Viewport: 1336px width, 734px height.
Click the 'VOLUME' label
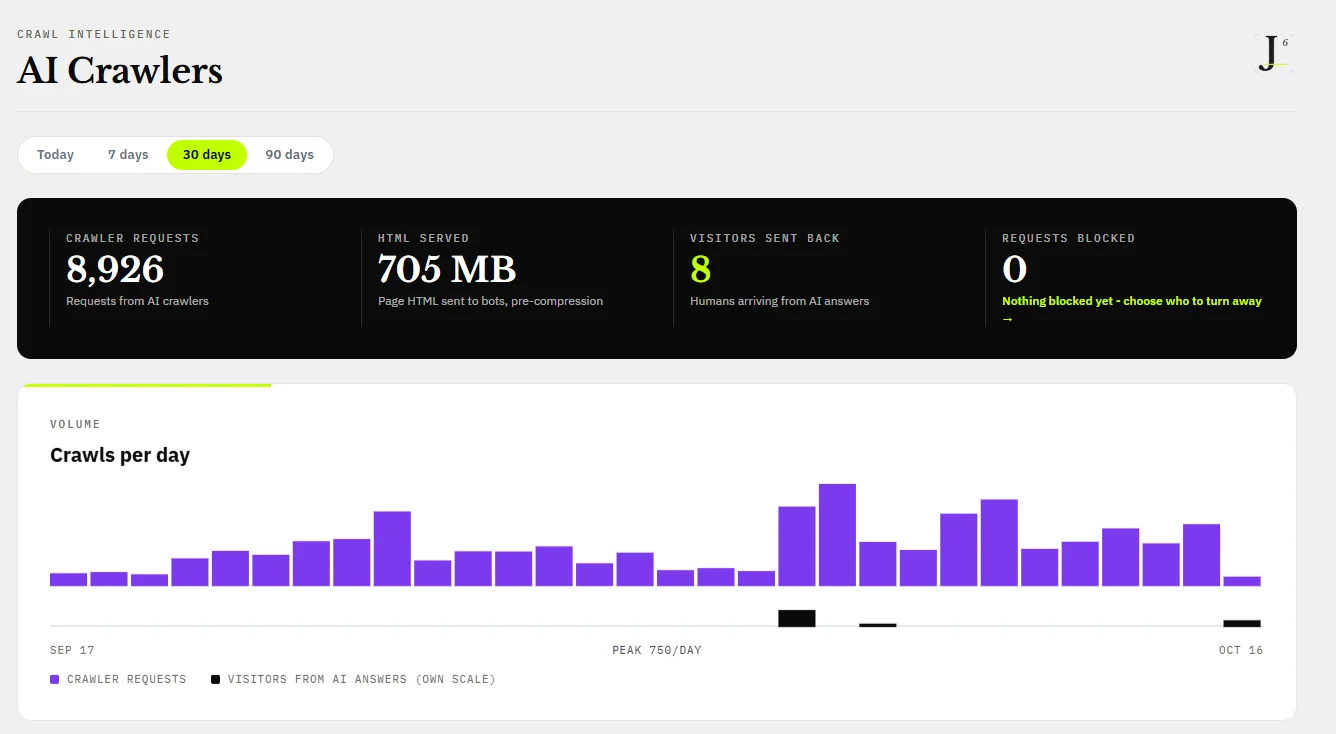click(76, 424)
